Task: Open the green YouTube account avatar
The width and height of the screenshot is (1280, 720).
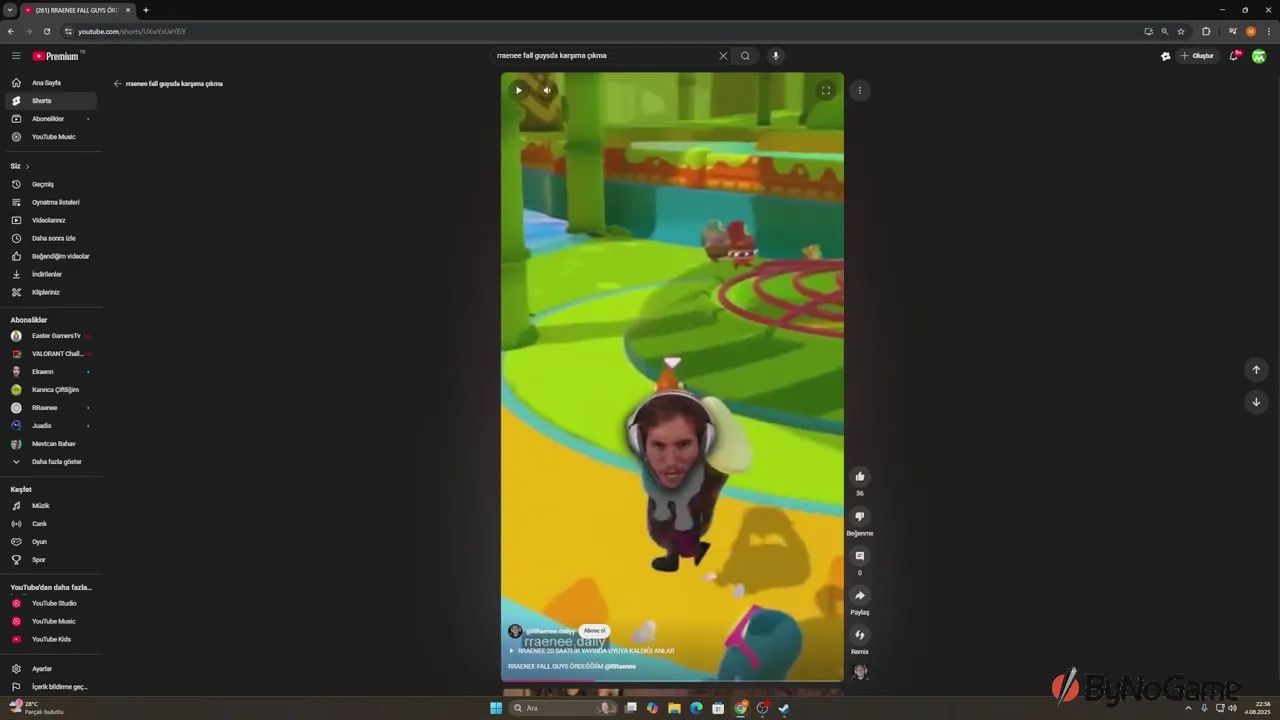Action: click(x=1259, y=56)
